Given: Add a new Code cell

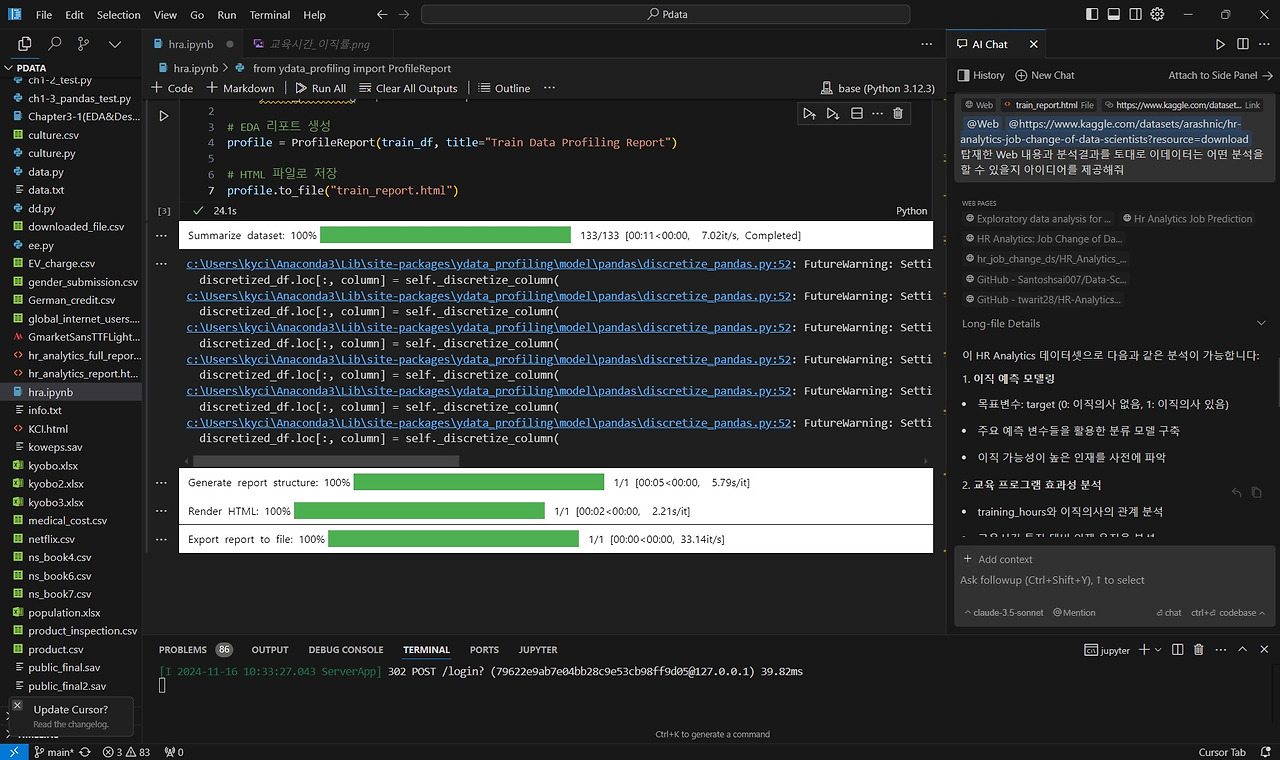Looking at the screenshot, I should pyautogui.click(x=172, y=88).
